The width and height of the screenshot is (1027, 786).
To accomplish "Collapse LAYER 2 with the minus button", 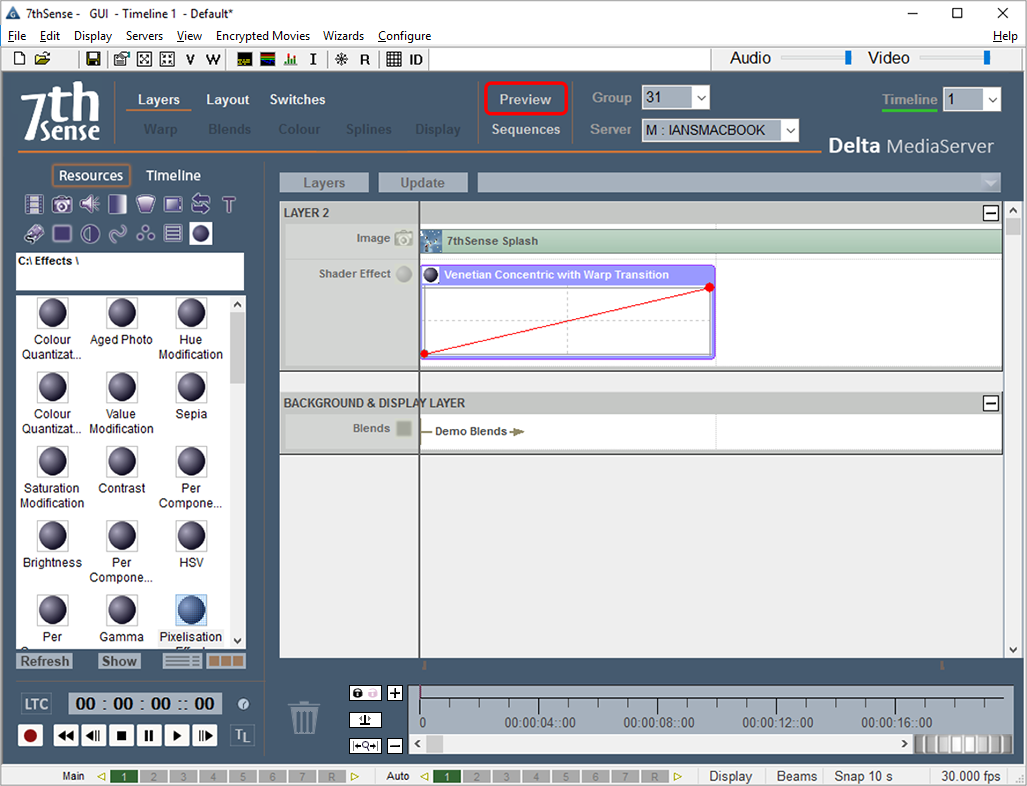I will [x=991, y=213].
